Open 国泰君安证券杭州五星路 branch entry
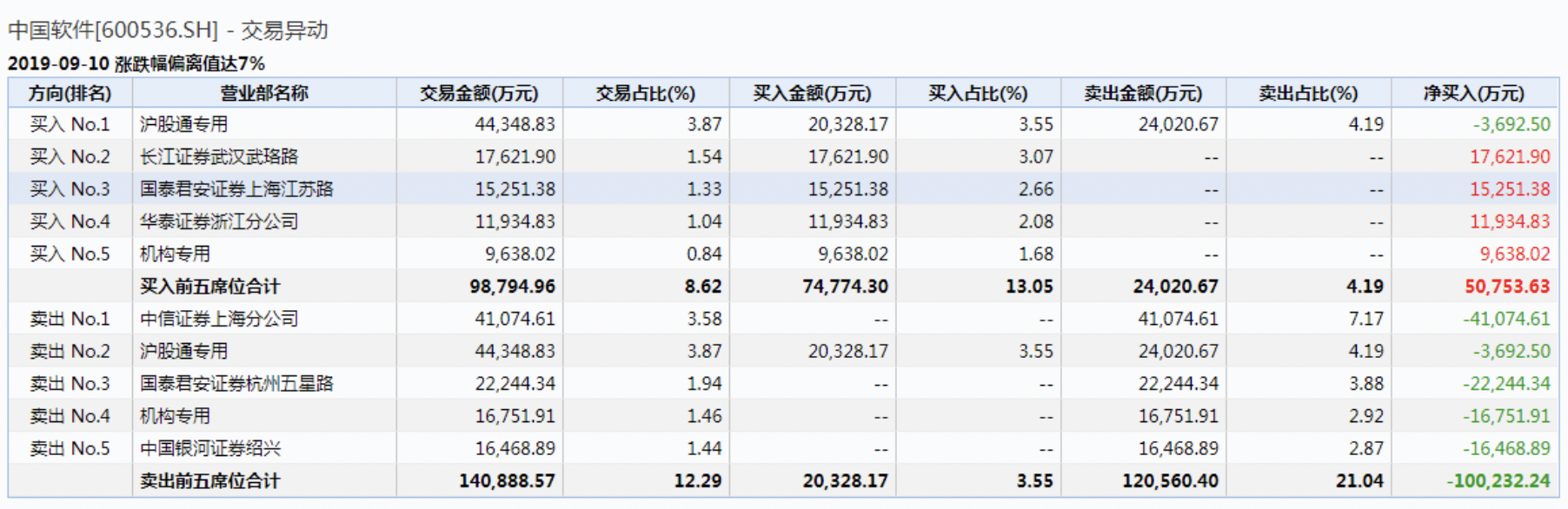The image size is (1568, 509). 236,384
